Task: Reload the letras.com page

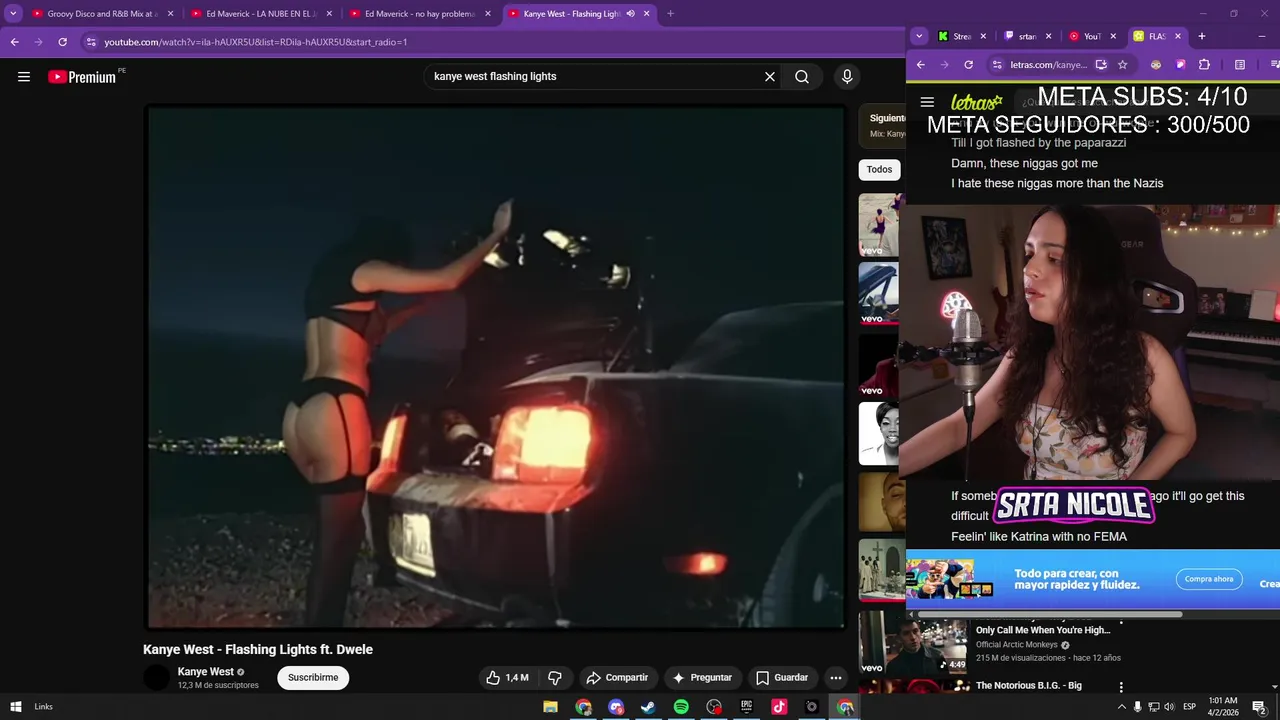Action: (x=968, y=65)
